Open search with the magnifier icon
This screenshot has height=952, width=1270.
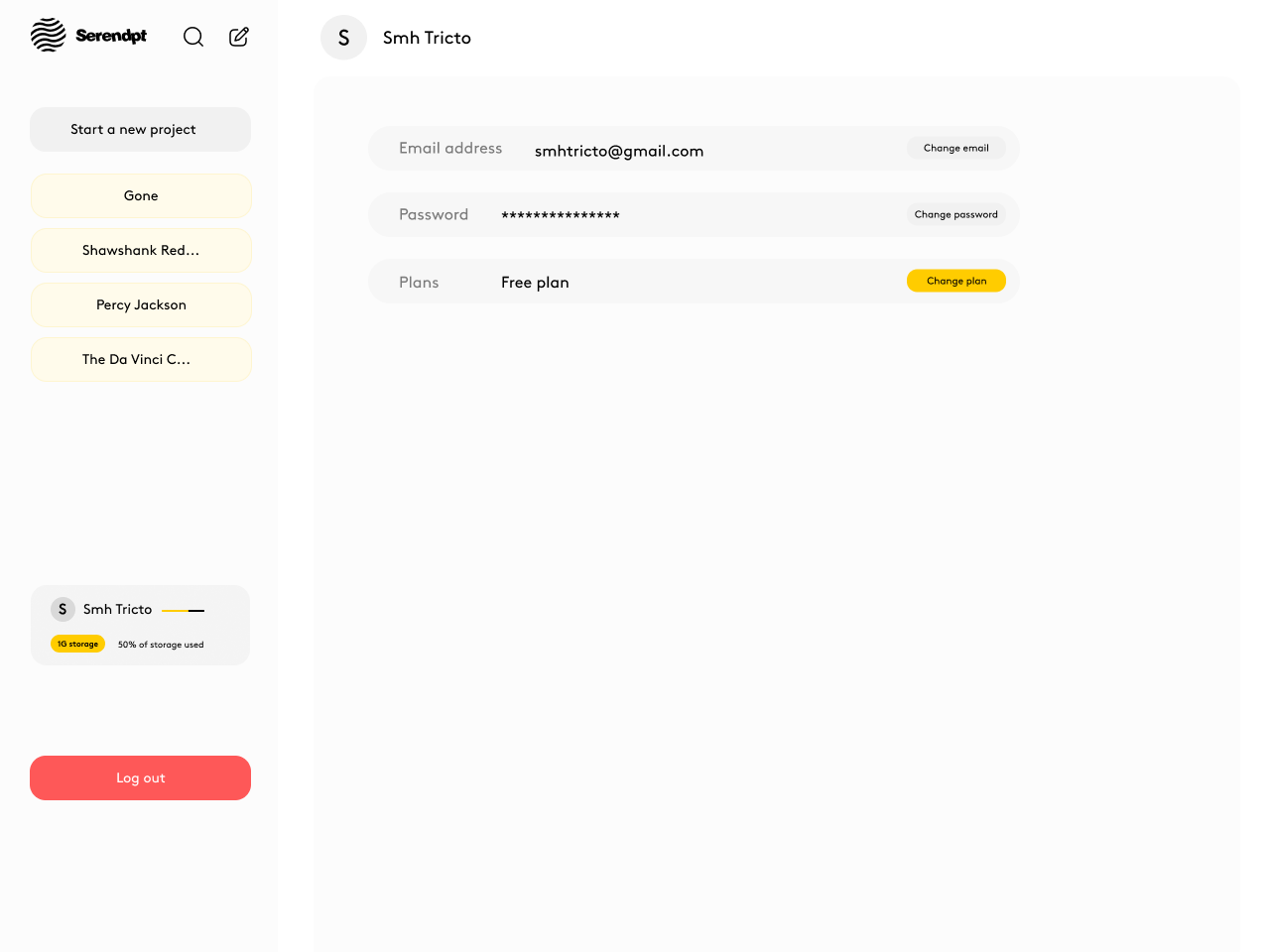coord(193,37)
